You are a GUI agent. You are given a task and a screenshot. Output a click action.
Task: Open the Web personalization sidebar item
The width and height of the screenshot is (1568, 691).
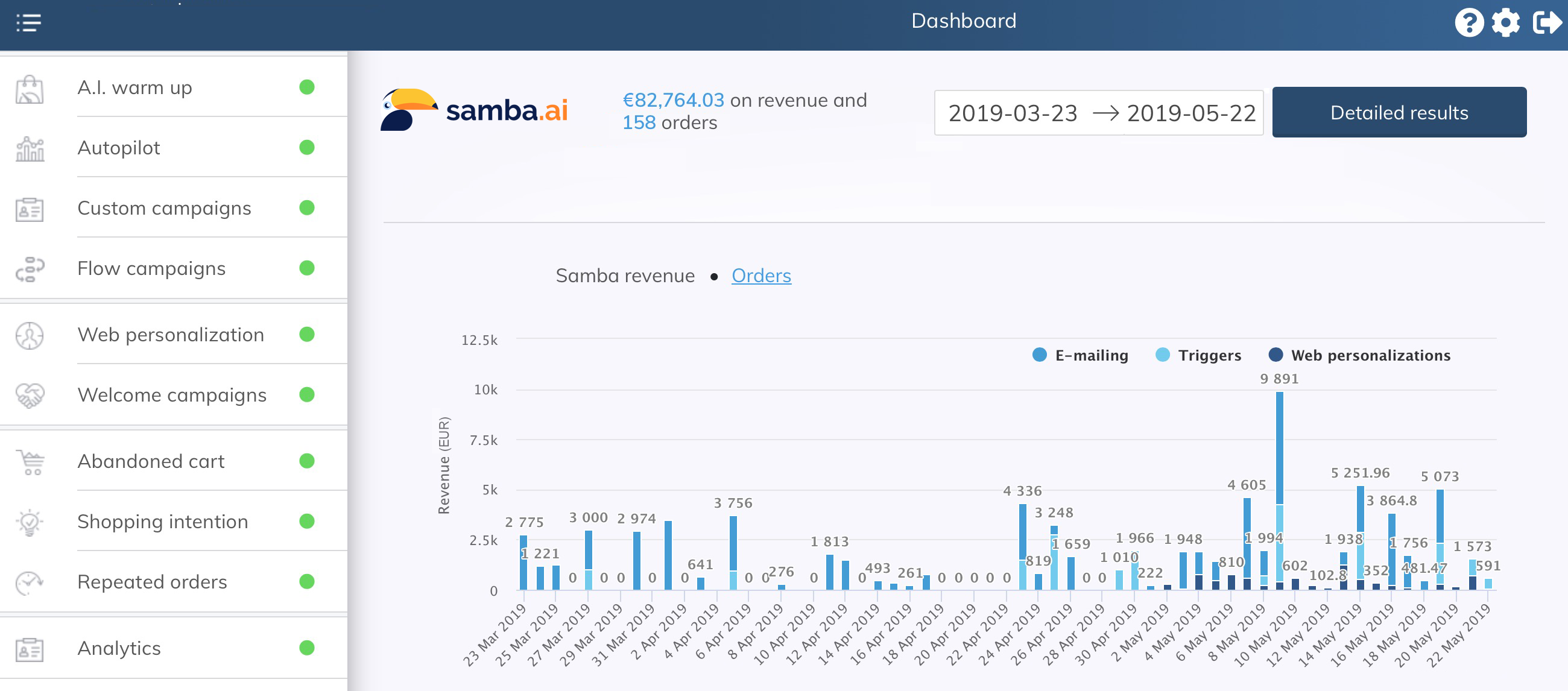coord(171,335)
